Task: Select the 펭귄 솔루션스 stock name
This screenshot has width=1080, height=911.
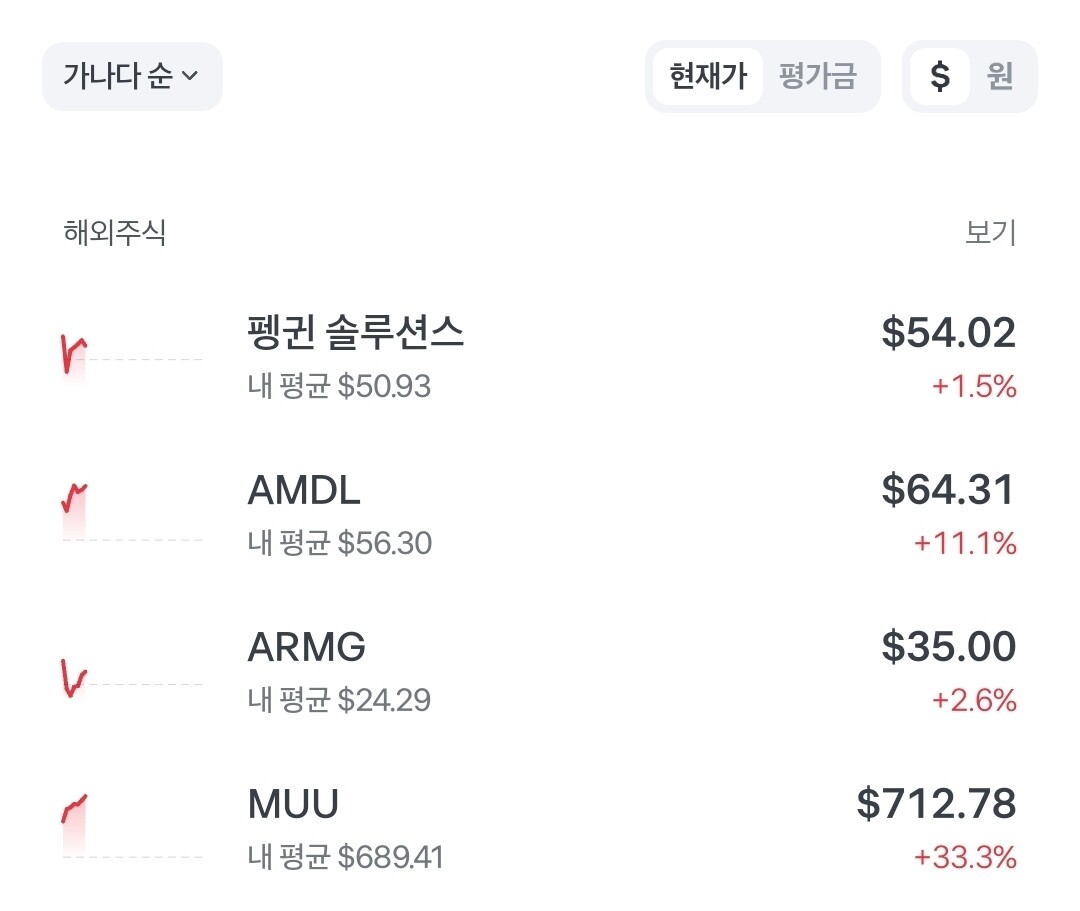Action: 355,333
